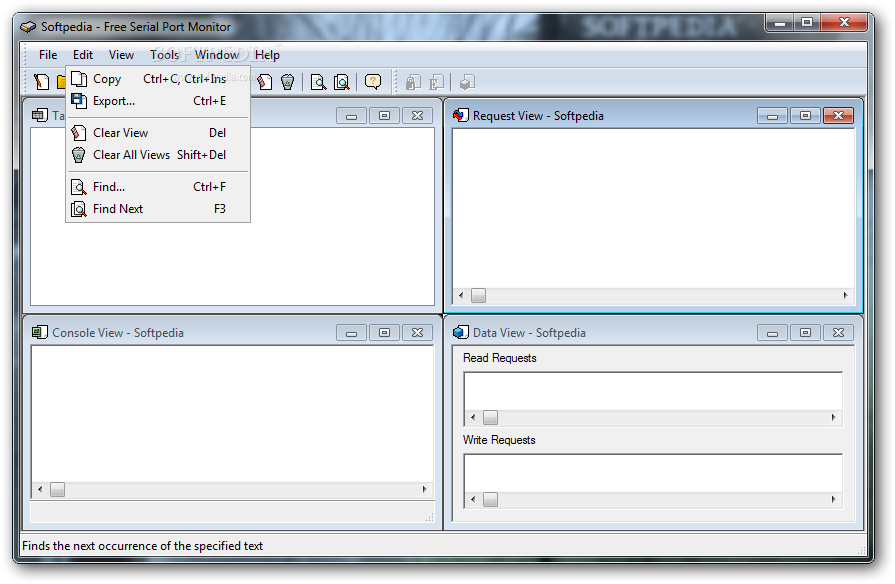This screenshot has width=895, height=584.
Task: Open the Window menu
Action: [x=217, y=55]
